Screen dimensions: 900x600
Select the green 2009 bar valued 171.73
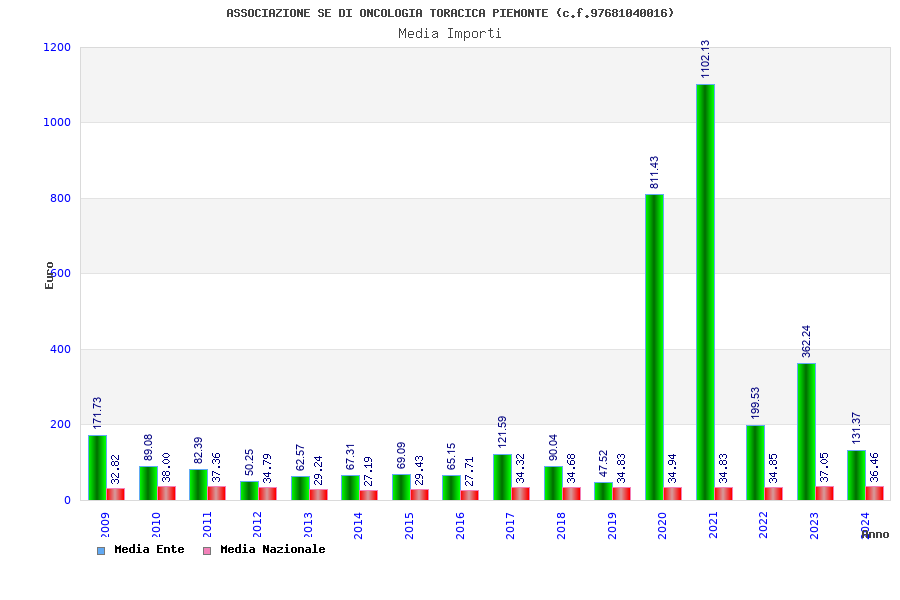(97, 468)
